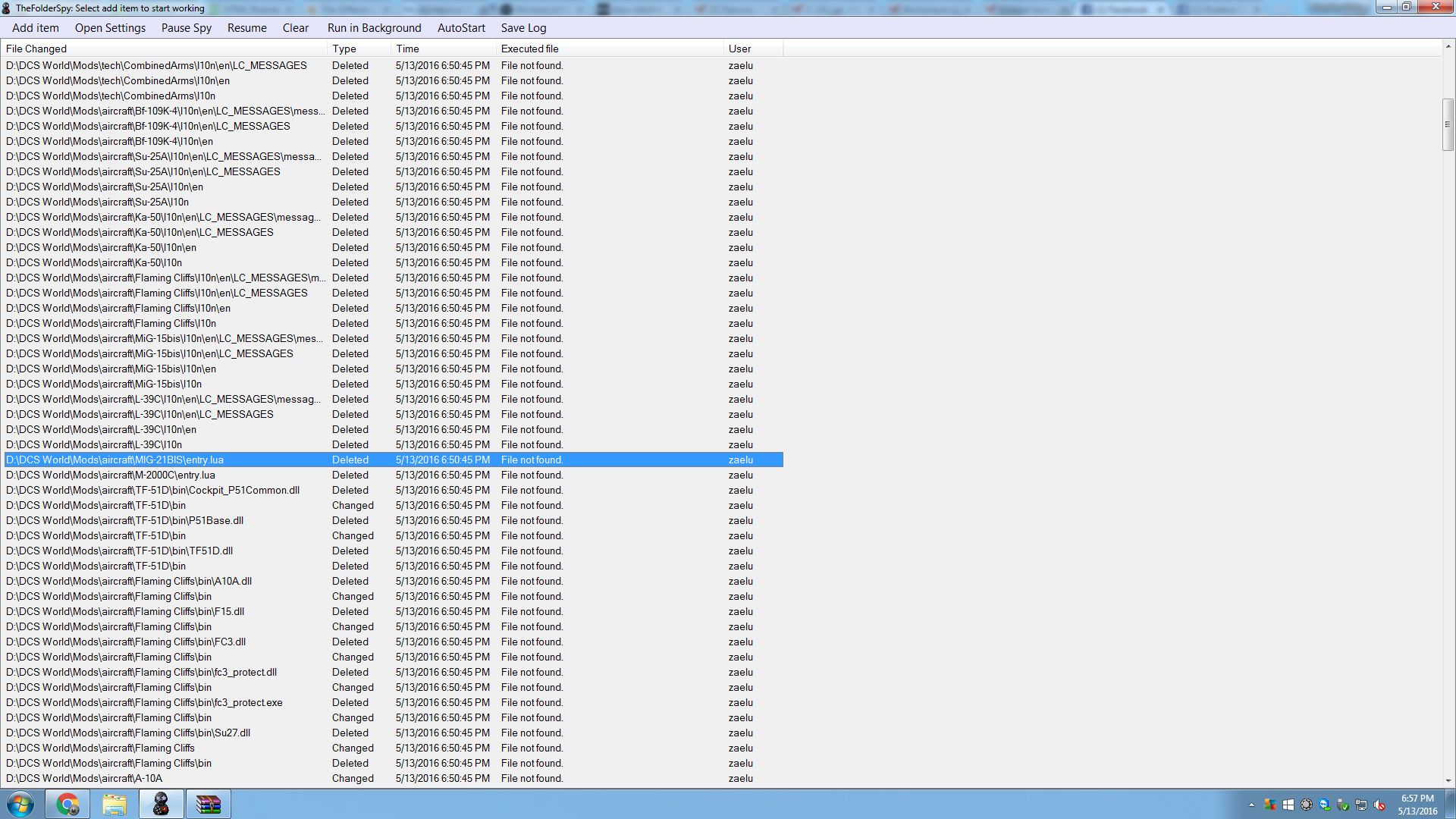
Task: Select the Ka-50\l10n\en\LC_MESSAGES row
Action: tap(394, 232)
